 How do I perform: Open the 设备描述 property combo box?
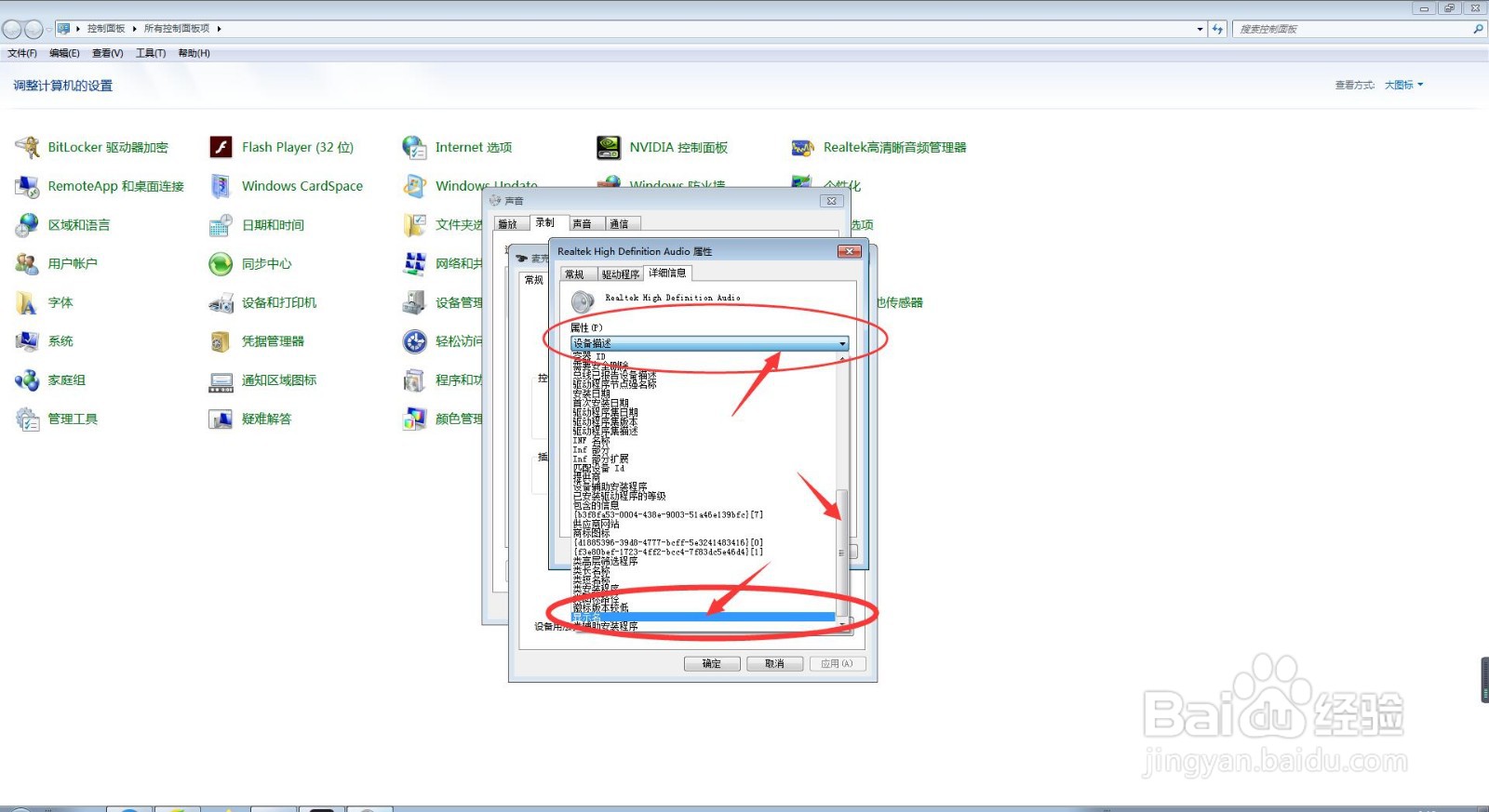point(709,343)
